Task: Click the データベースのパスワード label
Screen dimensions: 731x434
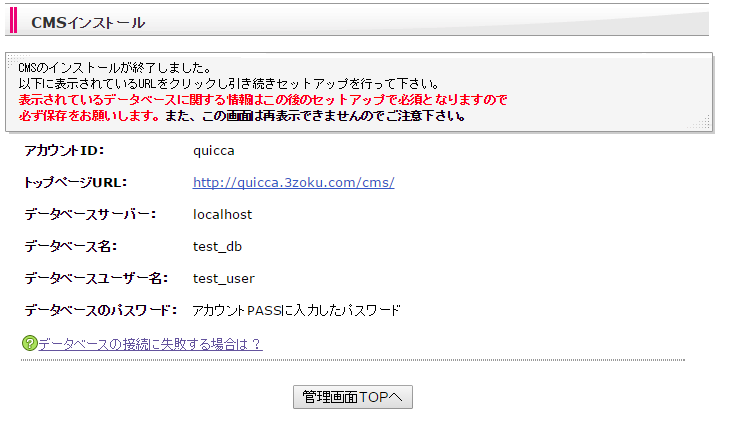Action: [x=100, y=310]
